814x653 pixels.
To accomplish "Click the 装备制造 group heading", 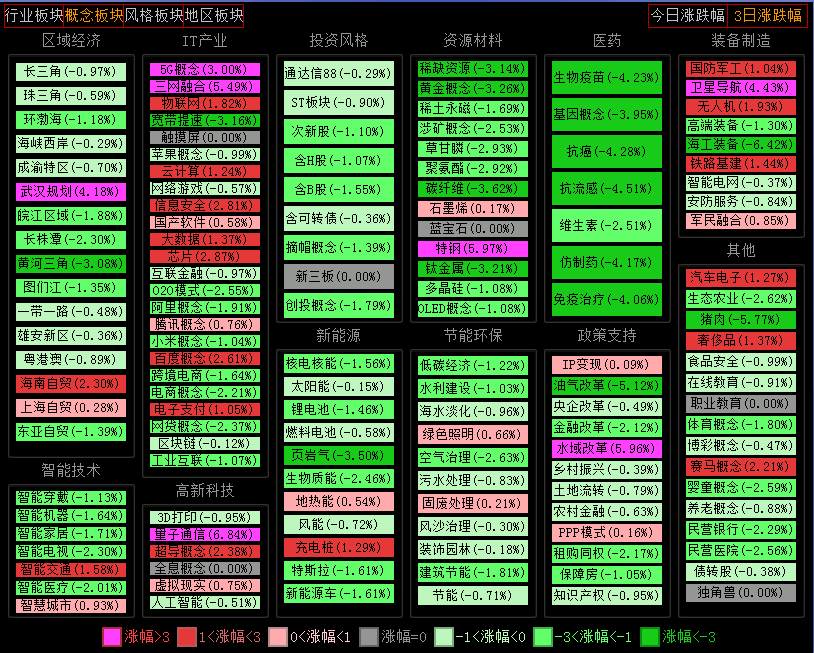I will click(741, 40).
